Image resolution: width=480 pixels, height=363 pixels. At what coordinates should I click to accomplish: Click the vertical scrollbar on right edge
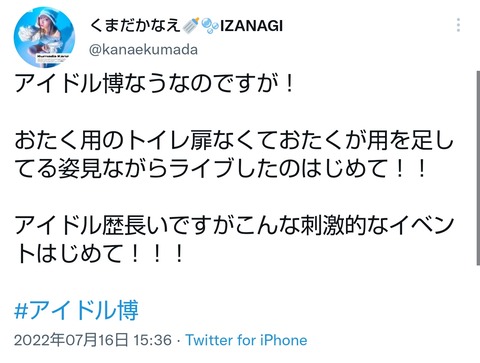pyautogui.click(x=478, y=168)
